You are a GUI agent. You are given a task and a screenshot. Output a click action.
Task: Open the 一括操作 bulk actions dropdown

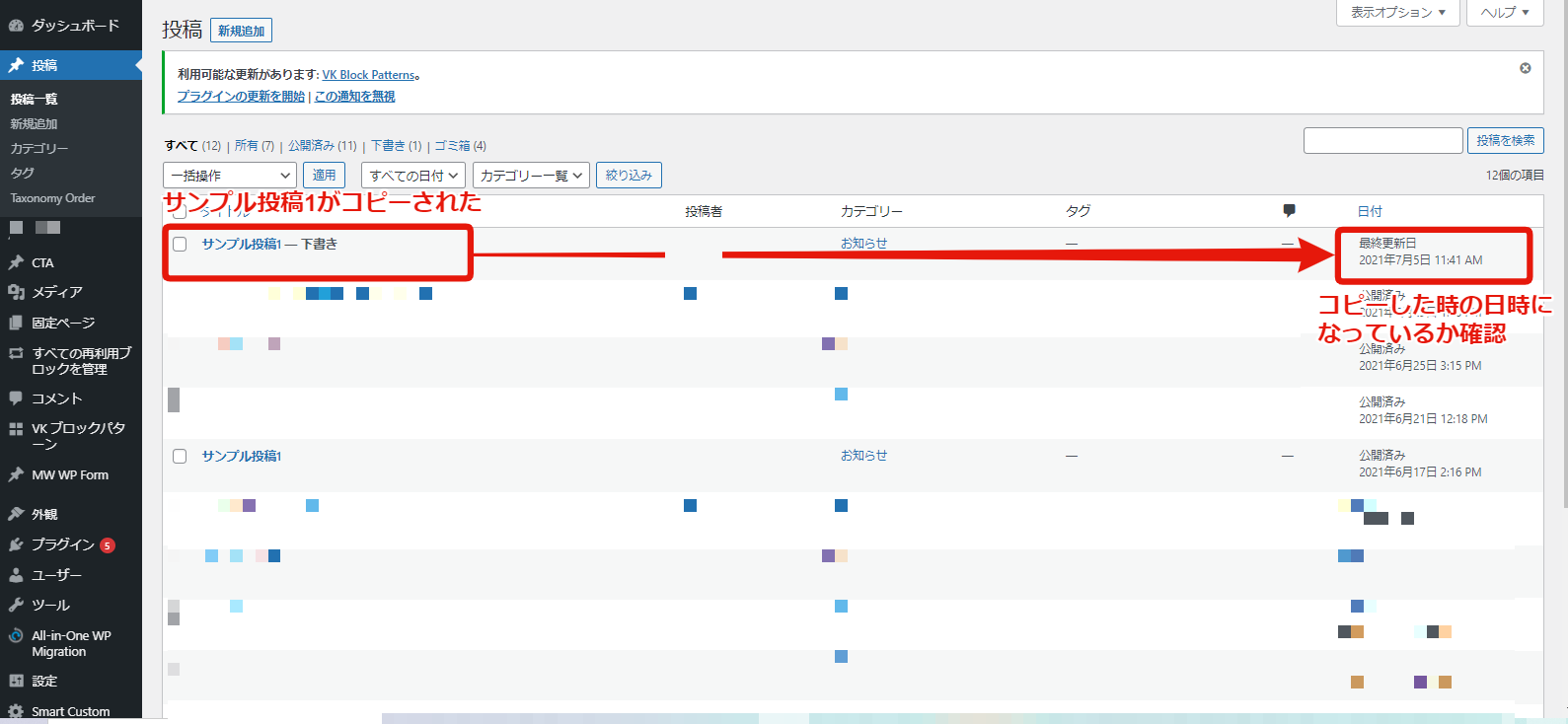(229, 176)
